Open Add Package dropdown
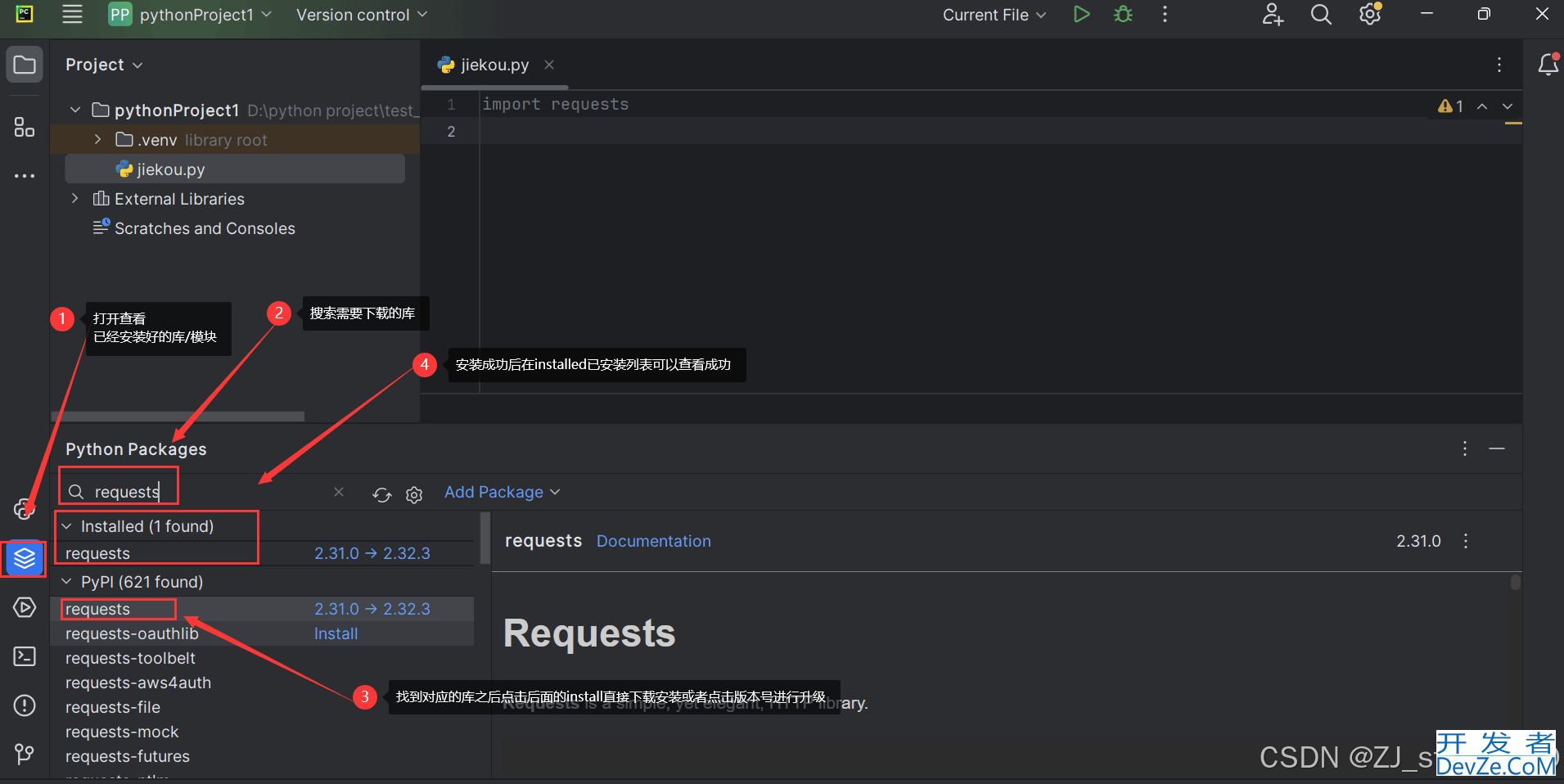1564x784 pixels. [502, 492]
